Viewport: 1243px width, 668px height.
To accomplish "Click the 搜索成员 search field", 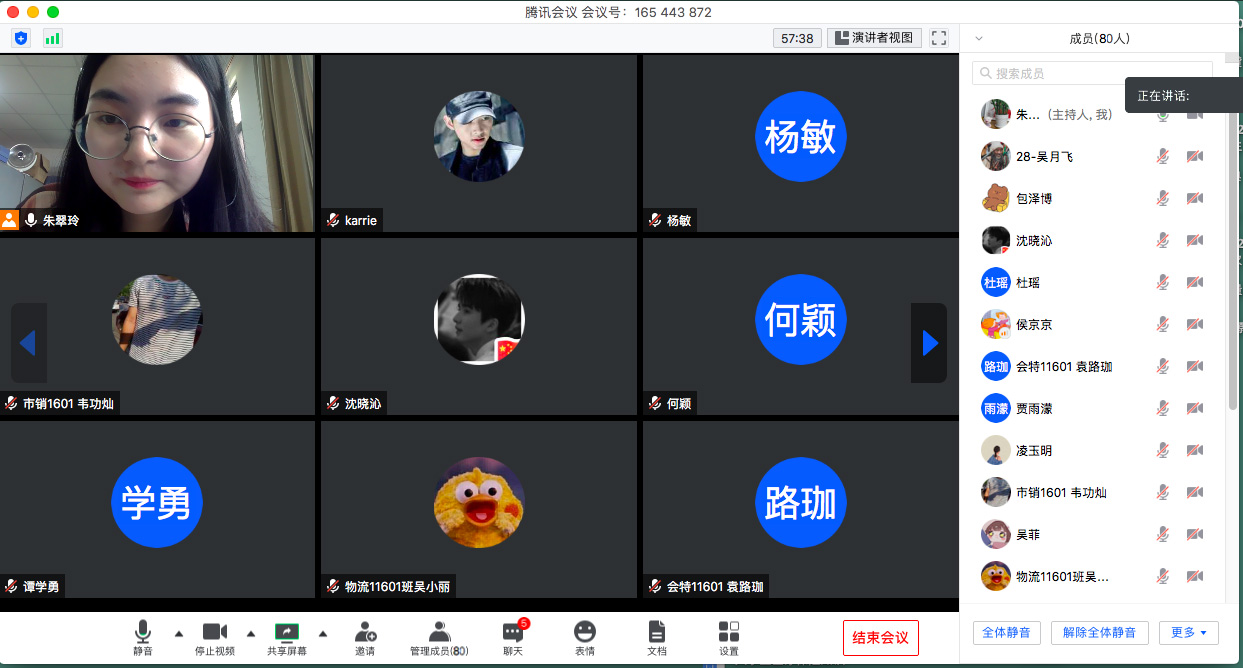I will tap(1092, 73).
